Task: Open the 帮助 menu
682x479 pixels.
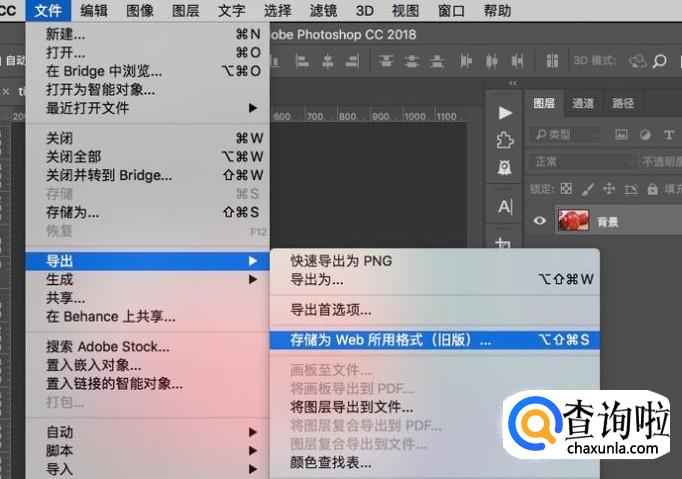Action: coord(498,10)
